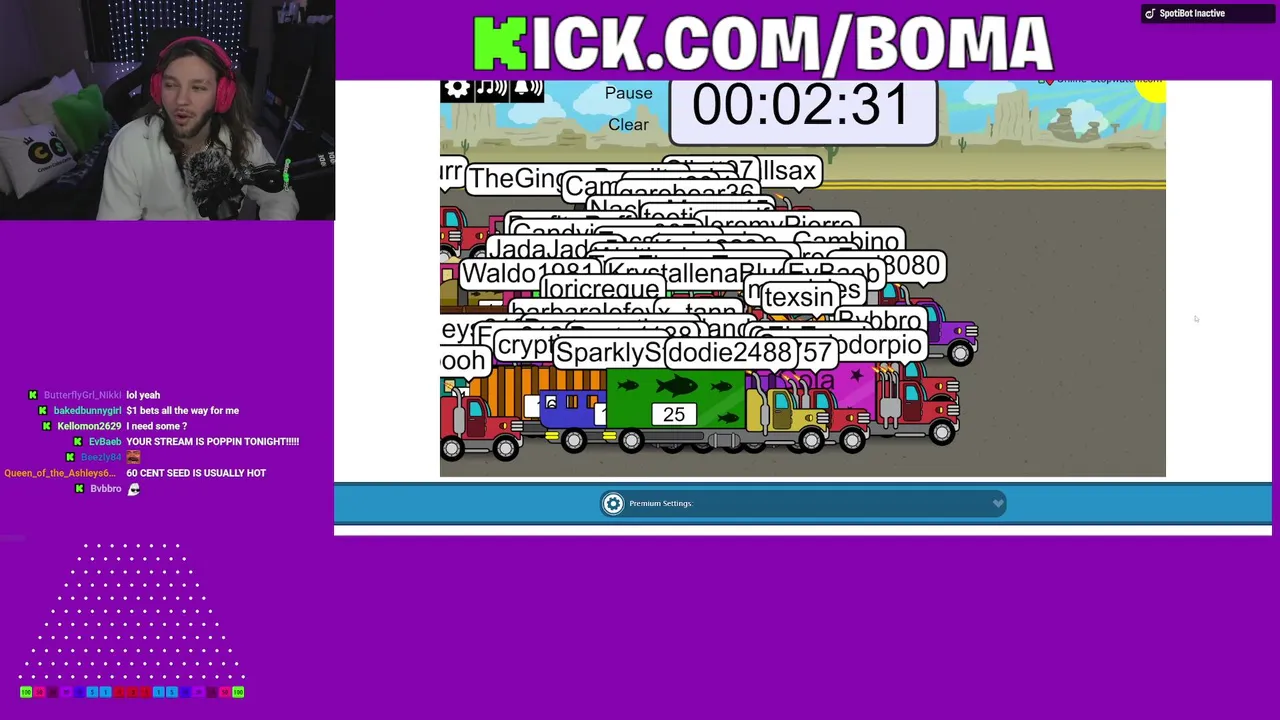Click the KICK.COM/BOMA banner

(762, 44)
